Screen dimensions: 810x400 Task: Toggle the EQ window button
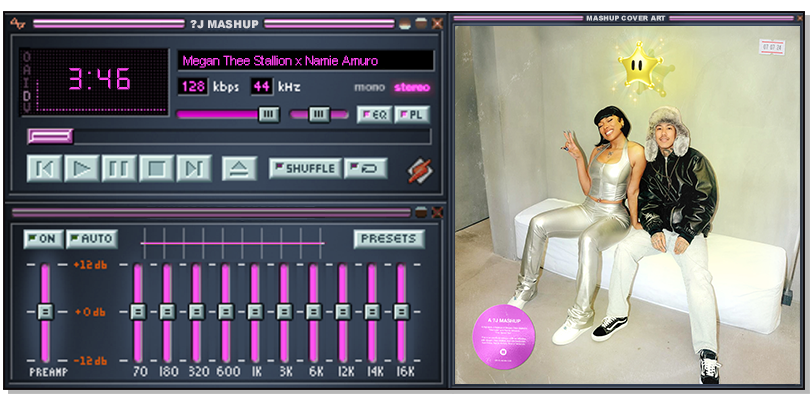(x=375, y=115)
